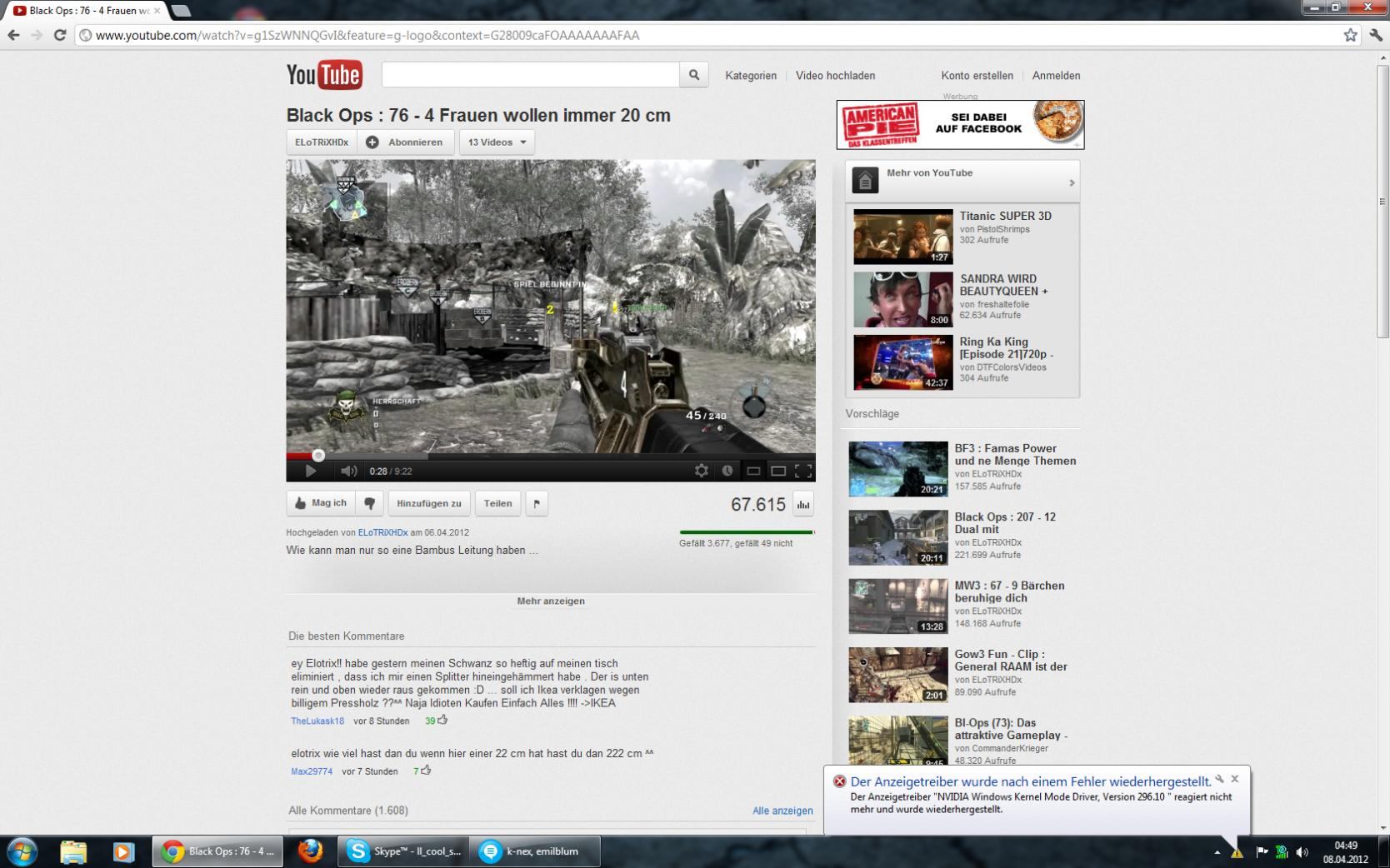Click the Mag ich like button
The image size is (1390, 868).
coord(321,503)
